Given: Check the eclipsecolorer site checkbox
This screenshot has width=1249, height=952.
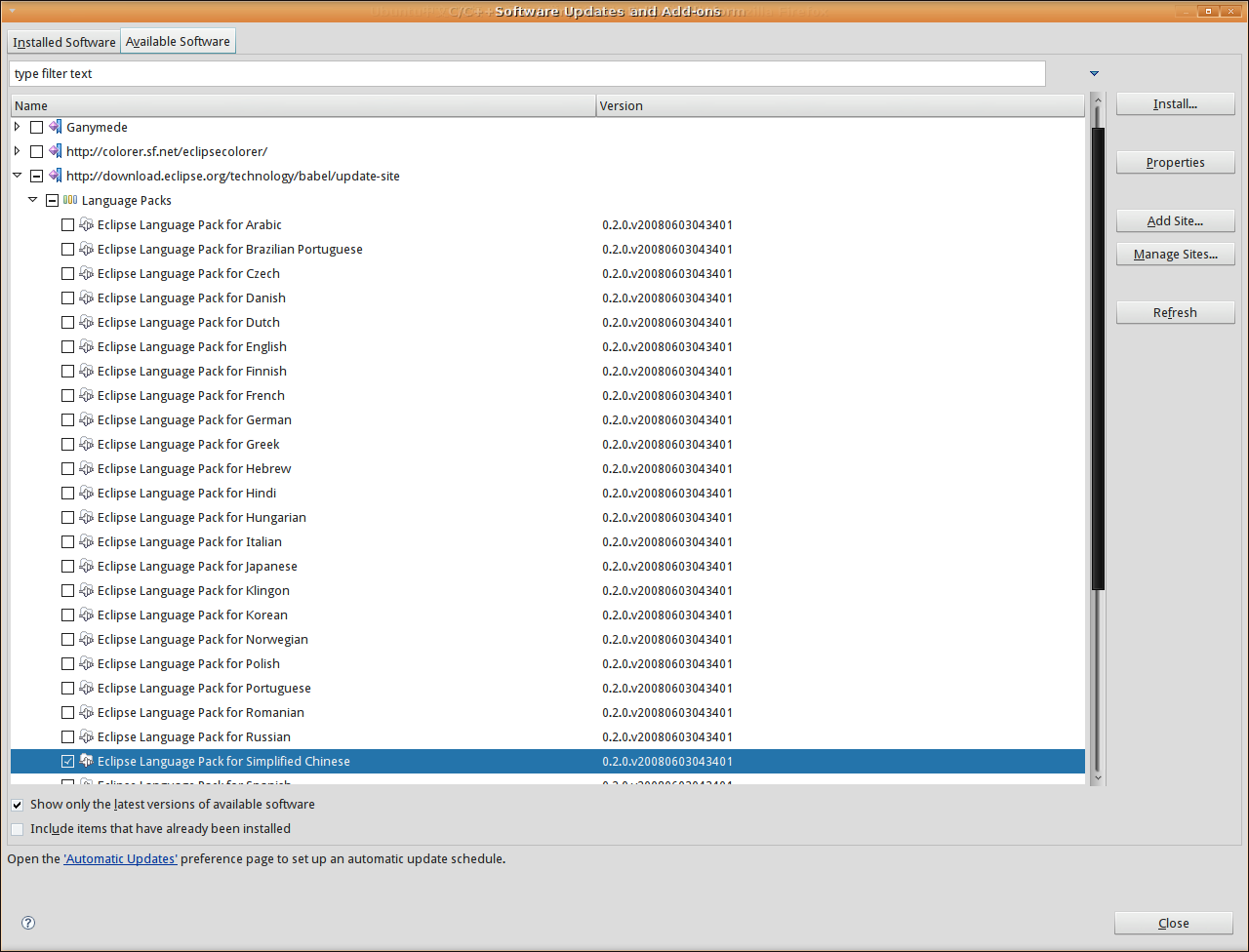Looking at the screenshot, I should [x=36, y=151].
